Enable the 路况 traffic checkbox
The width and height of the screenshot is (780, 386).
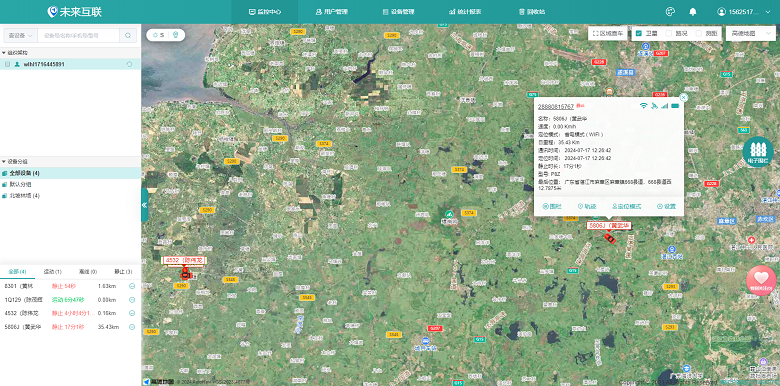[669, 33]
